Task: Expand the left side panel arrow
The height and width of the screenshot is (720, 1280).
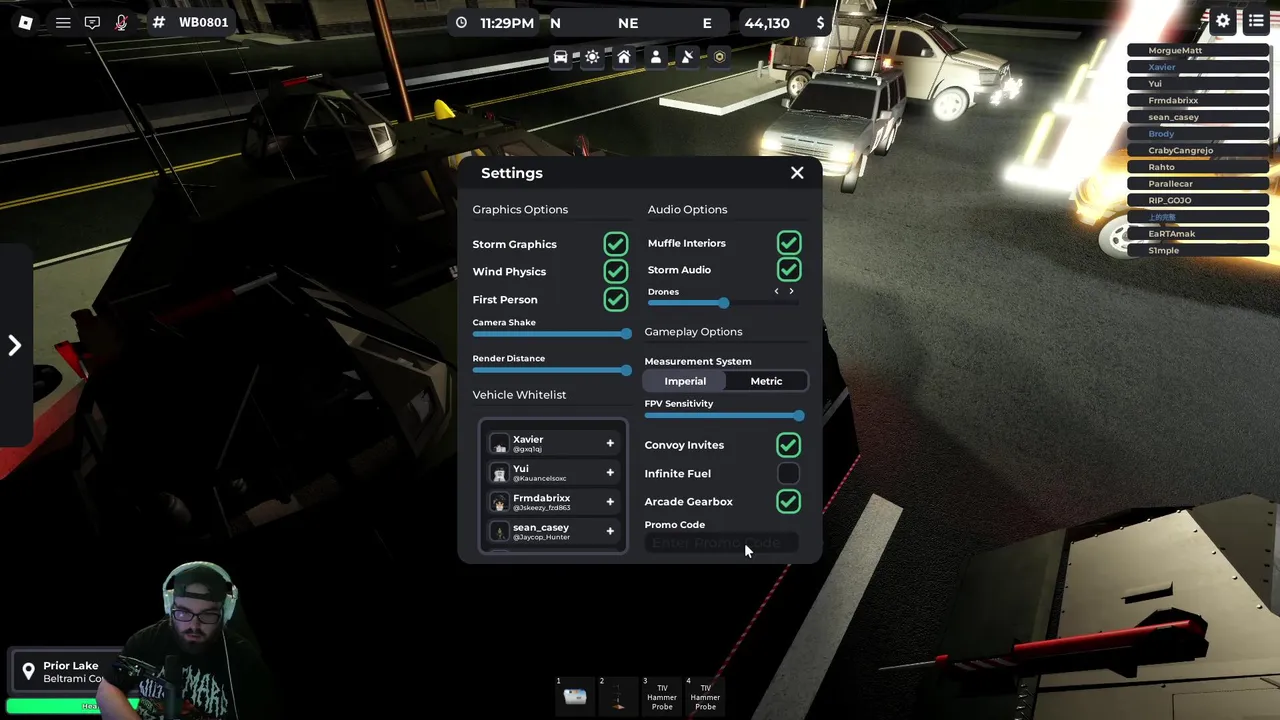Action: [15, 345]
